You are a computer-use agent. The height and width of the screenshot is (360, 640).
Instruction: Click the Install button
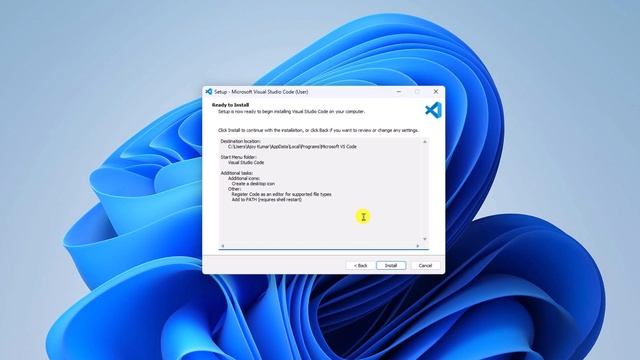391,265
